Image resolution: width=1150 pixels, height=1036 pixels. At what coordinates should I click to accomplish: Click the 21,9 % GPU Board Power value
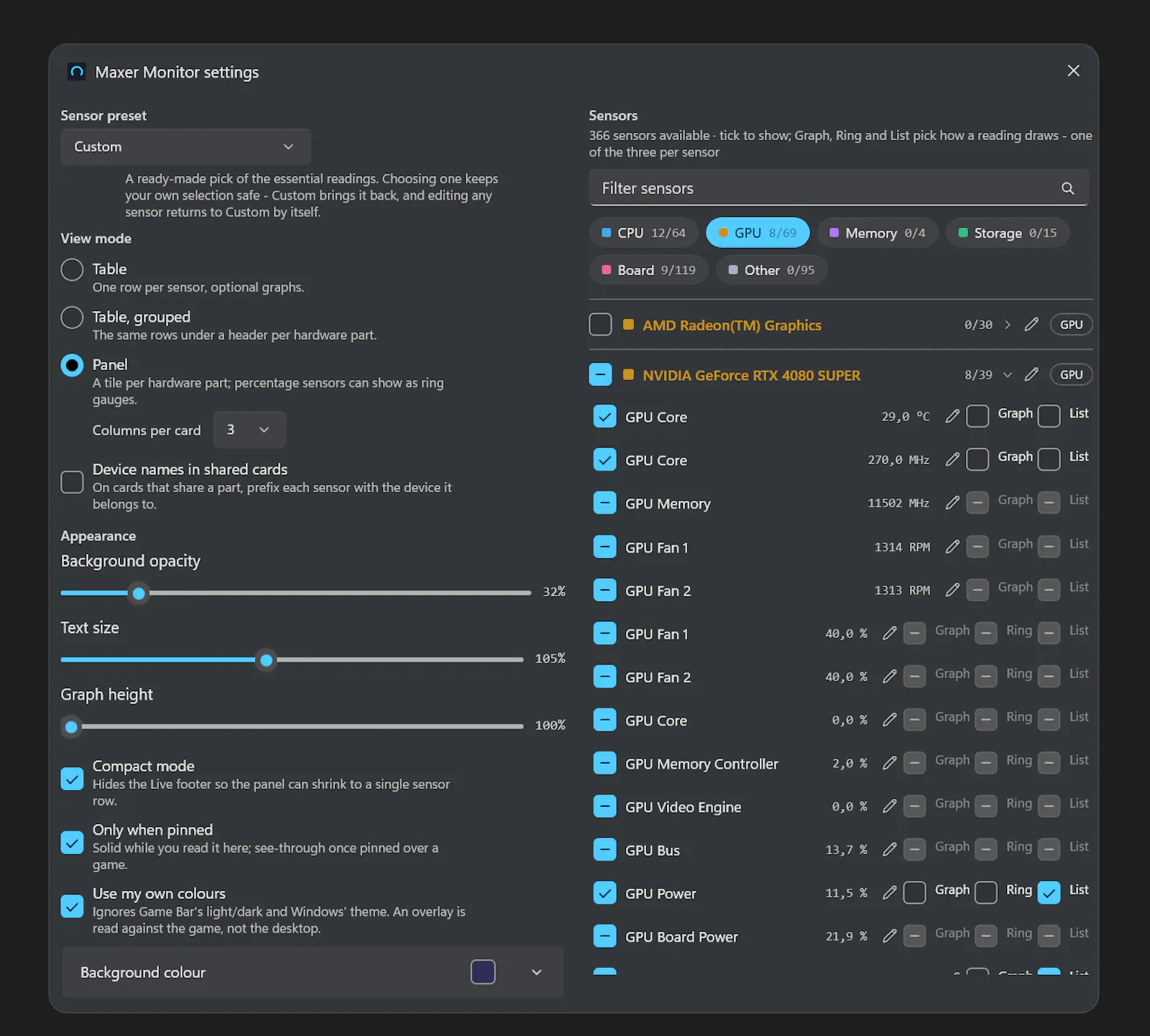tap(846, 936)
